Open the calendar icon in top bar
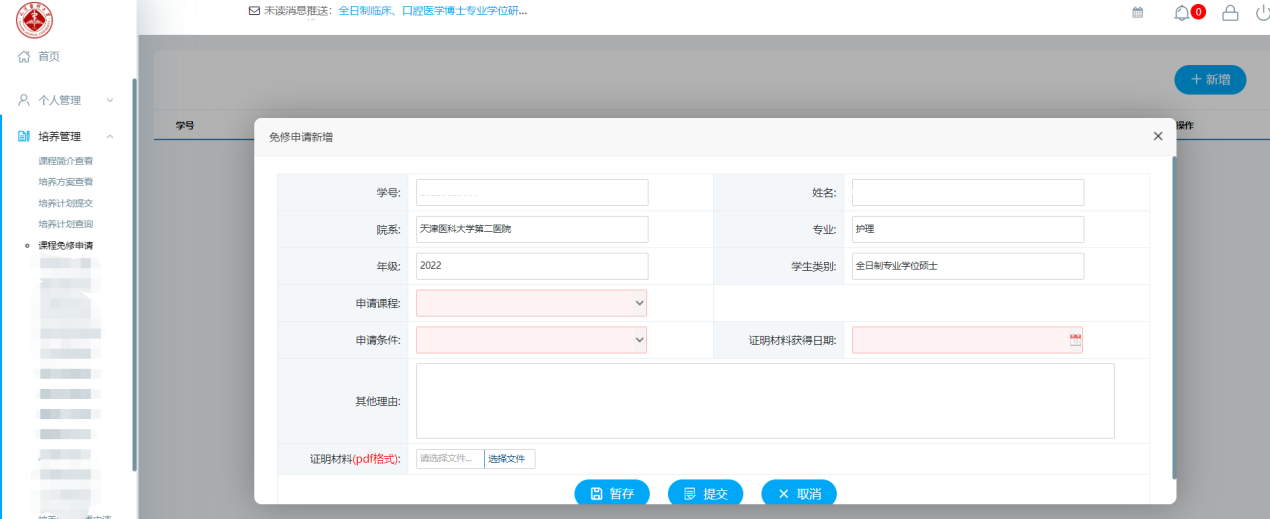The height and width of the screenshot is (519, 1270). (x=1137, y=13)
